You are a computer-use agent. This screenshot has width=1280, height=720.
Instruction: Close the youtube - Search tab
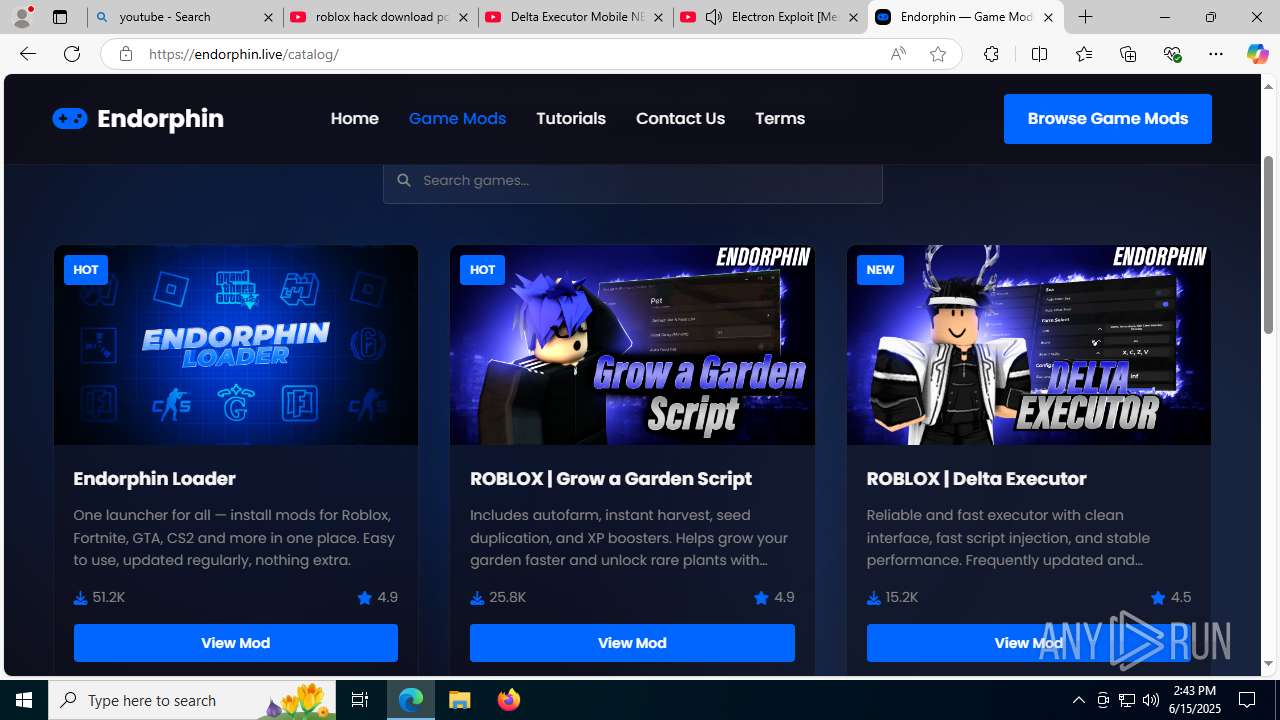coord(268,17)
